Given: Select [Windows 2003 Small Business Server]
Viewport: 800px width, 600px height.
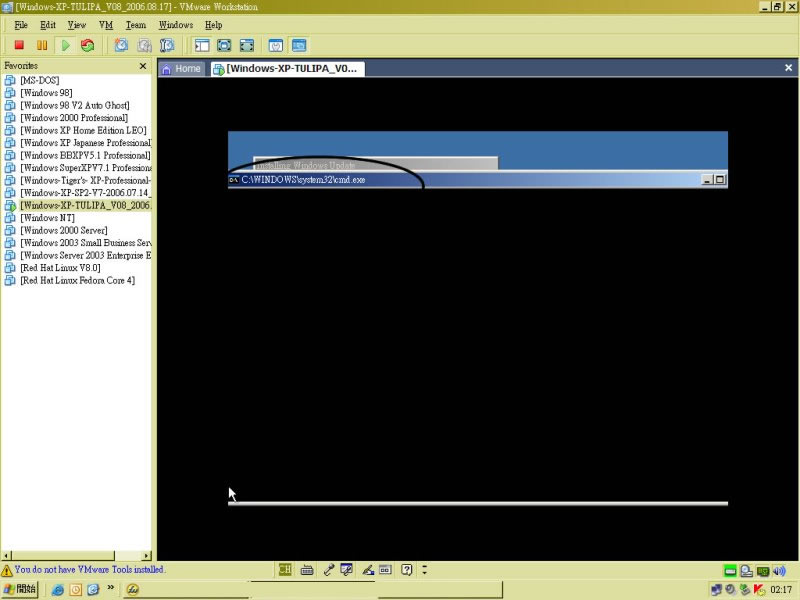Looking at the screenshot, I should coord(85,243).
